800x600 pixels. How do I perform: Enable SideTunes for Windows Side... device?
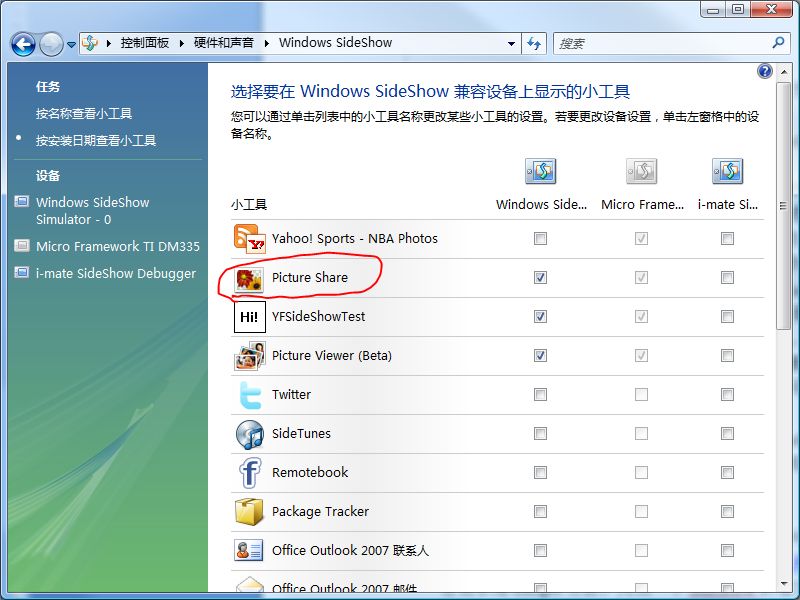(540, 433)
